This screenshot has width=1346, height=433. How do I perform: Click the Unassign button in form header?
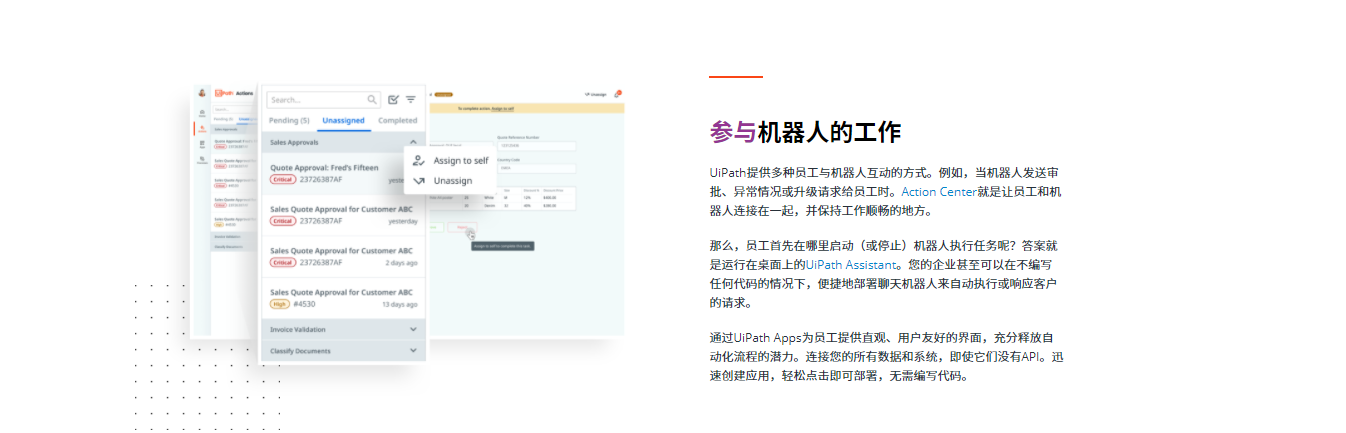click(596, 94)
